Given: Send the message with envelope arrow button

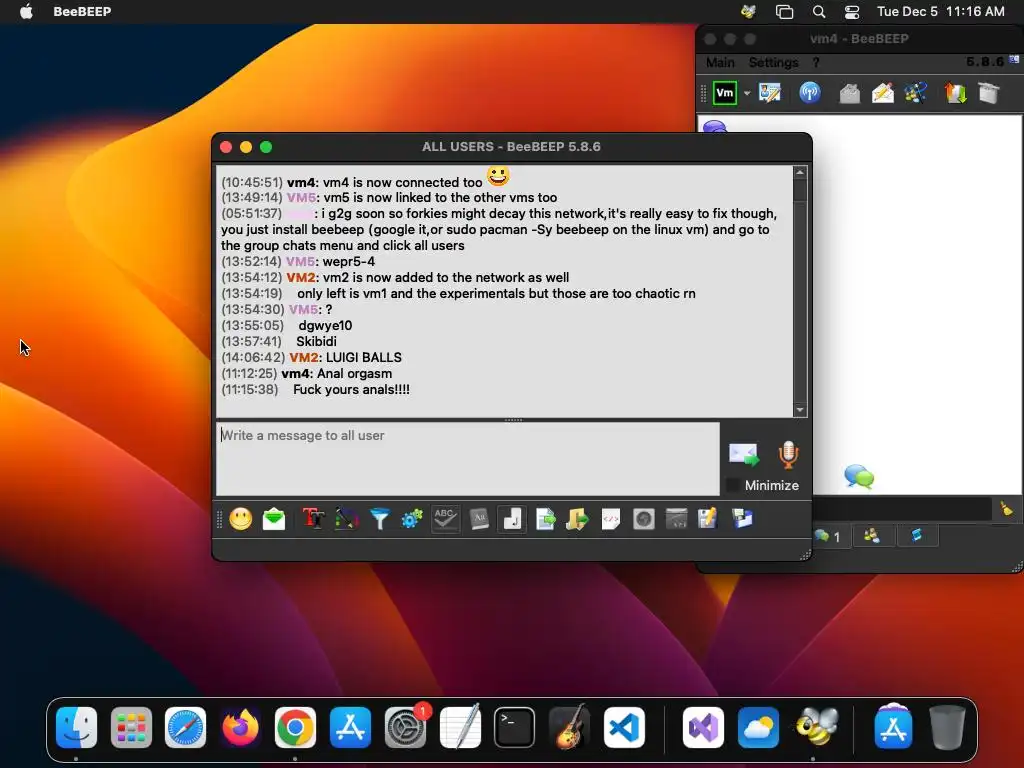Looking at the screenshot, I should (744, 454).
